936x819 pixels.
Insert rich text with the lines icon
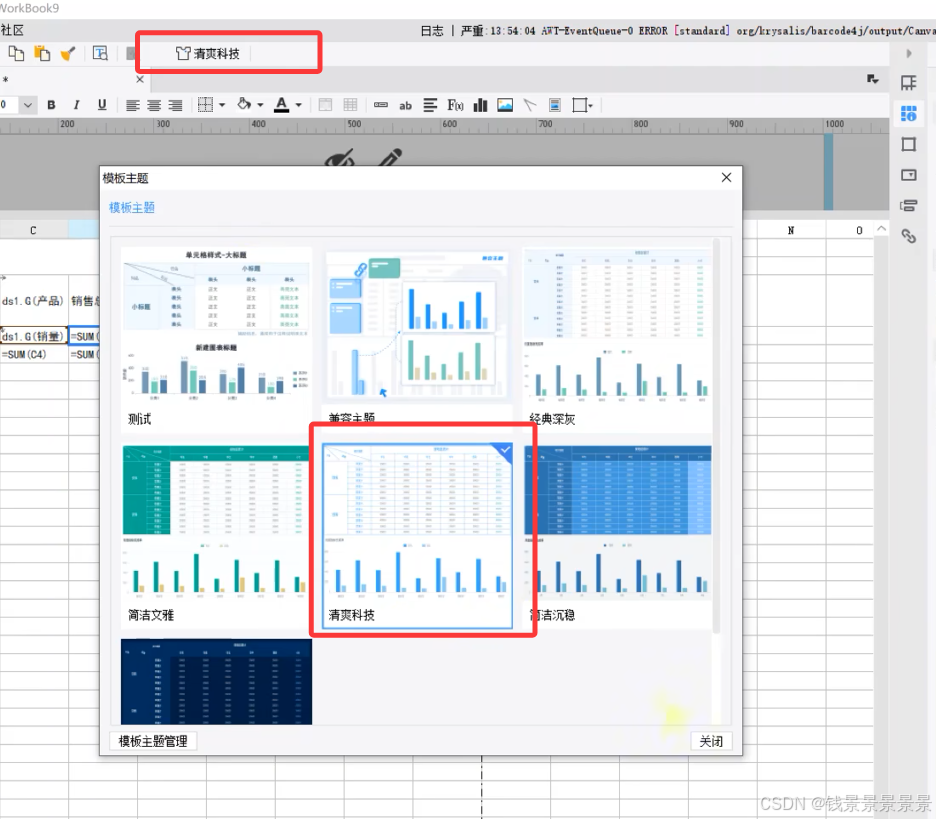pos(430,105)
